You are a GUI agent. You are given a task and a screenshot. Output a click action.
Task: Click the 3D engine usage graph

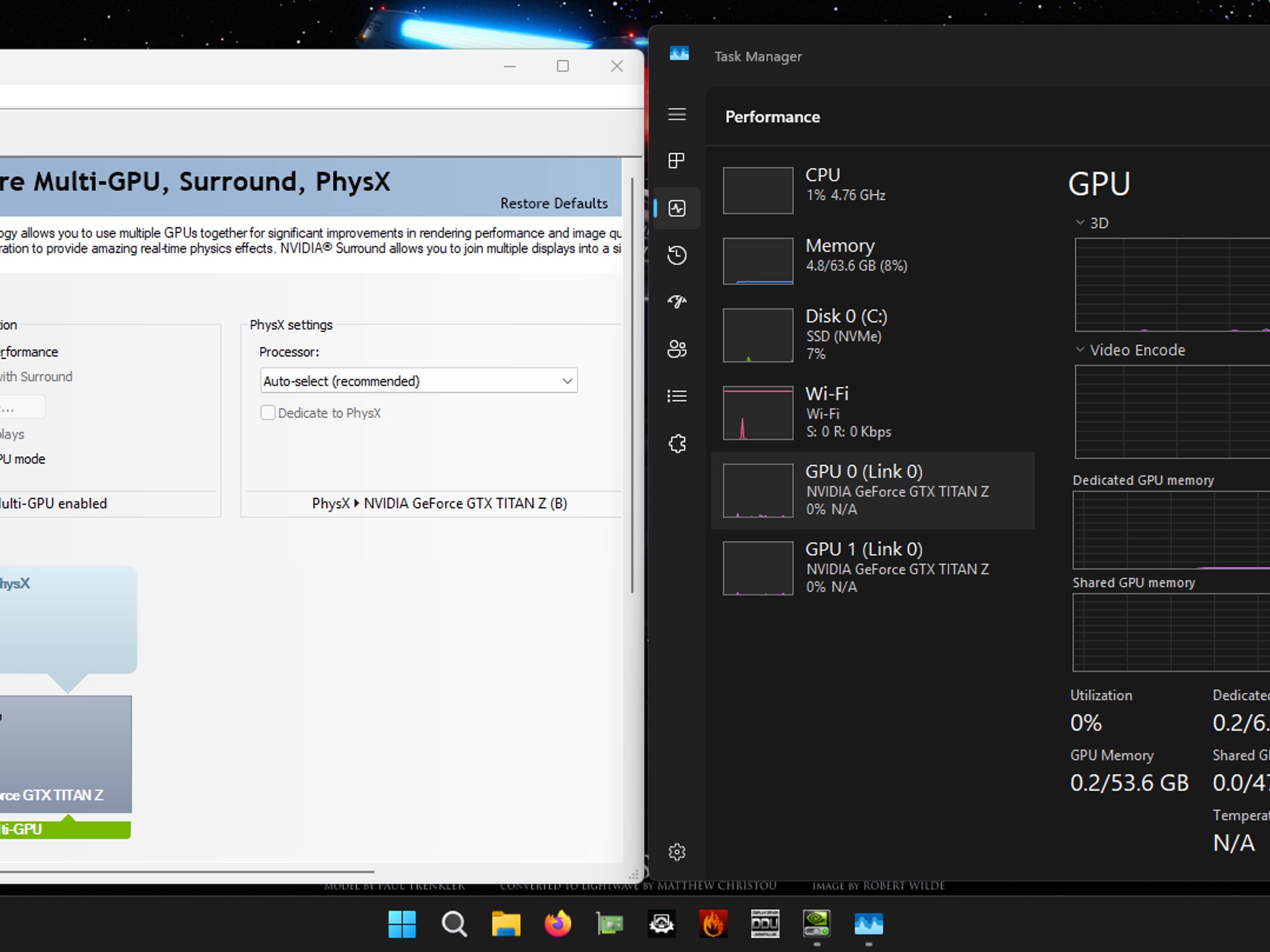pyautogui.click(x=1172, y=285)
